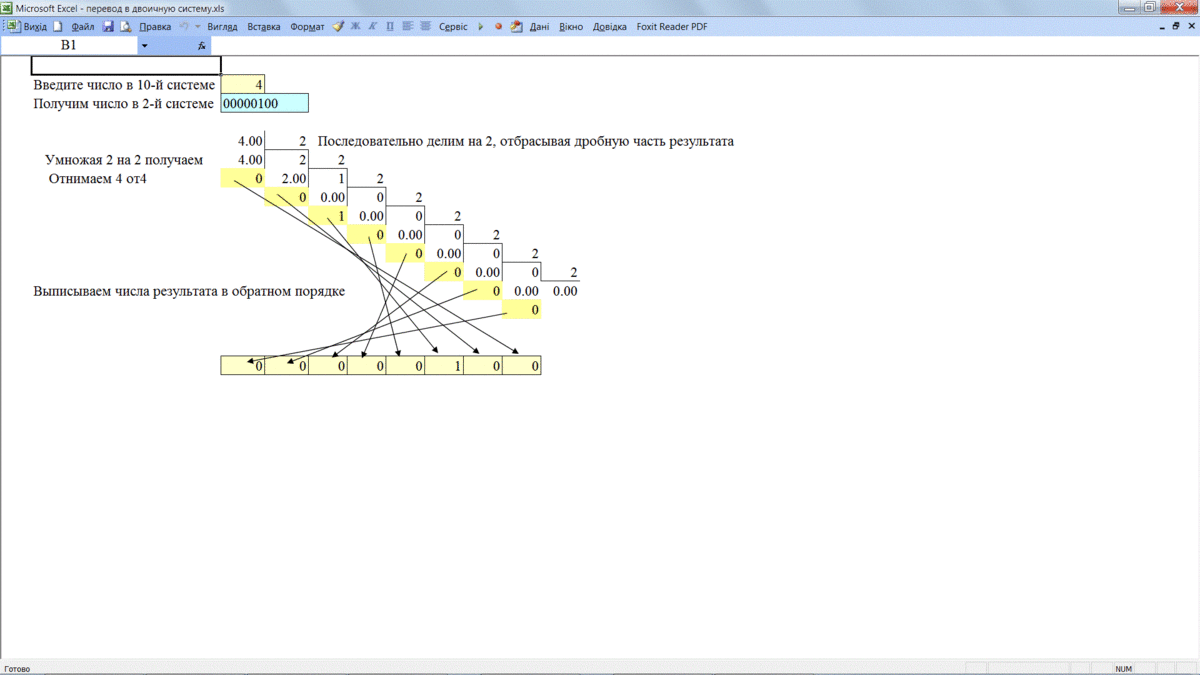Click the label 'Введите число в 10-й системе'
Viewport: 1200px width, 675px height.
click(x=124, y=85)
